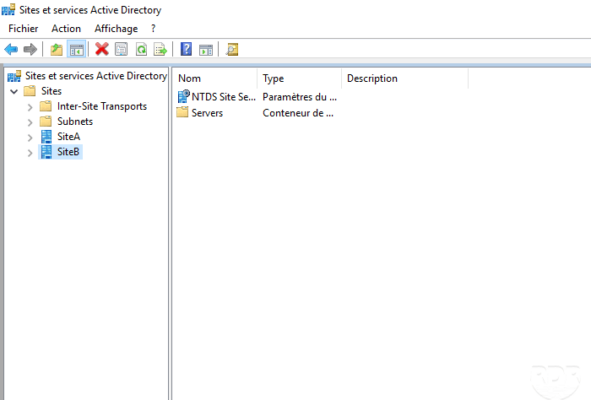Delete selected object with red X
591x400 pixels.
(102, 49)
